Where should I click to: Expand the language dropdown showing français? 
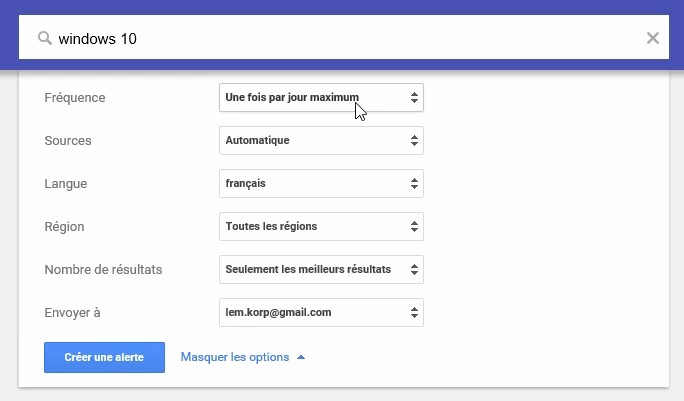coord(310,184)
